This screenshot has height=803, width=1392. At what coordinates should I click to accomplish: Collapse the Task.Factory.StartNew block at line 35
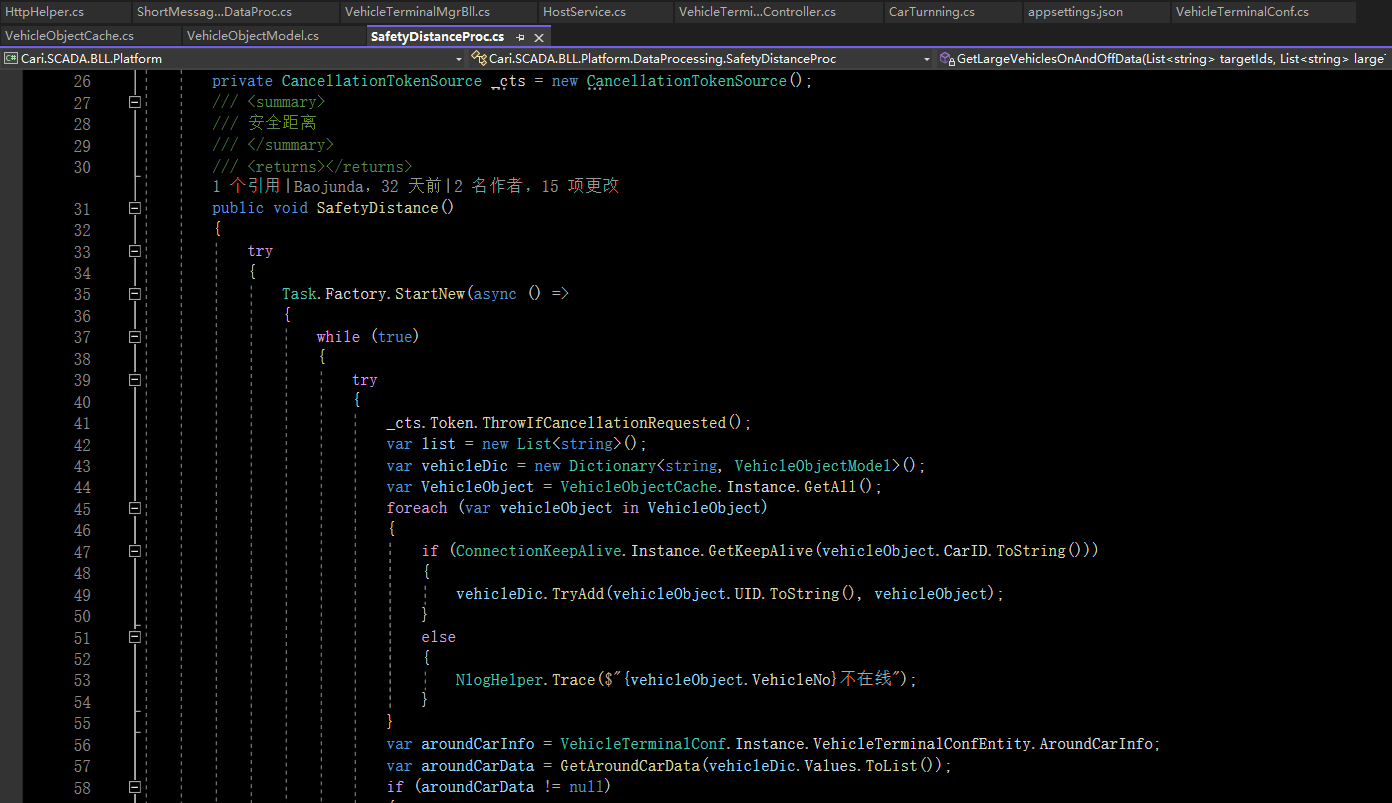(135, 294)
